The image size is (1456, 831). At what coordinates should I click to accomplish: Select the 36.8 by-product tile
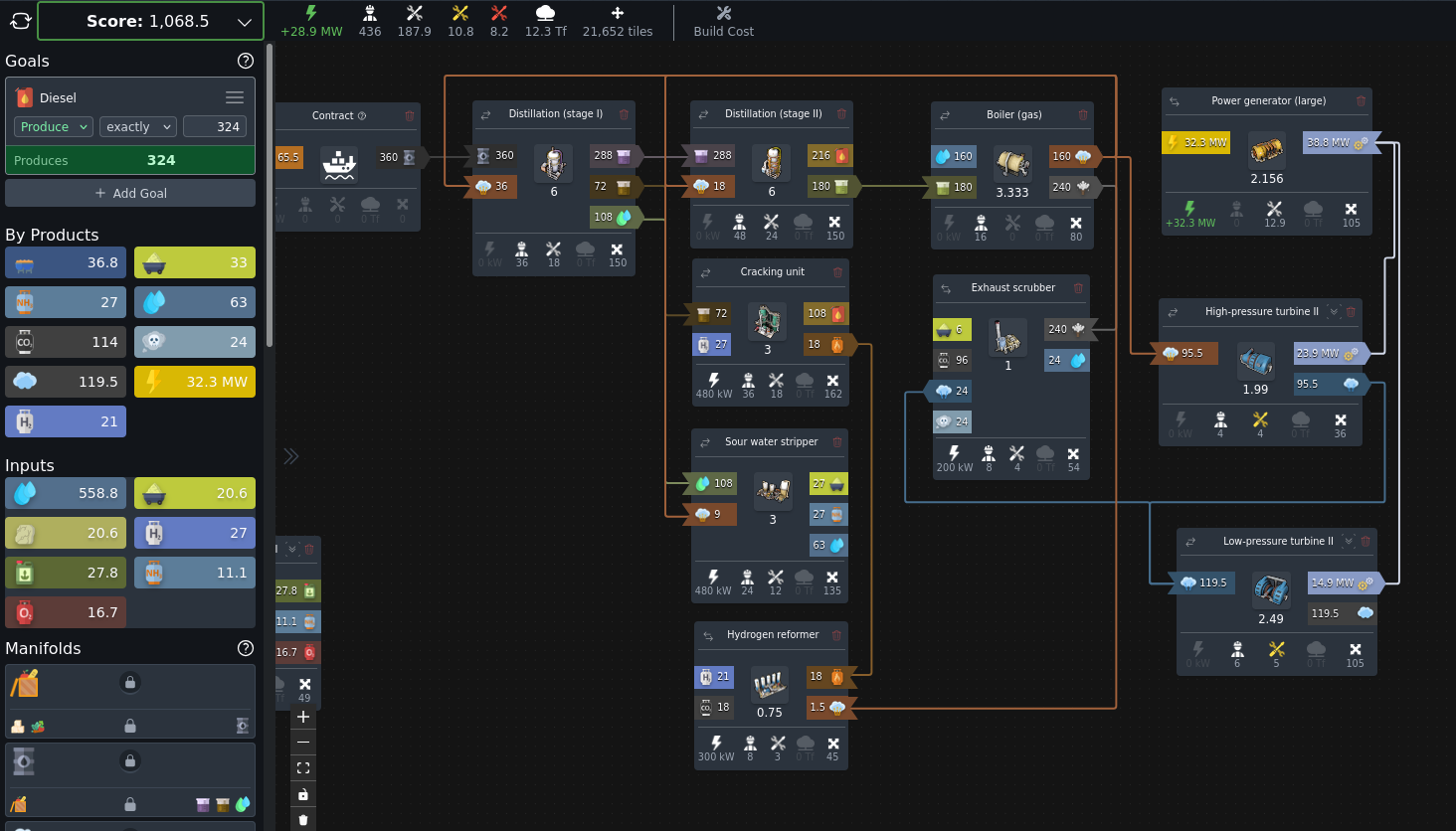[x=66, y=262]
